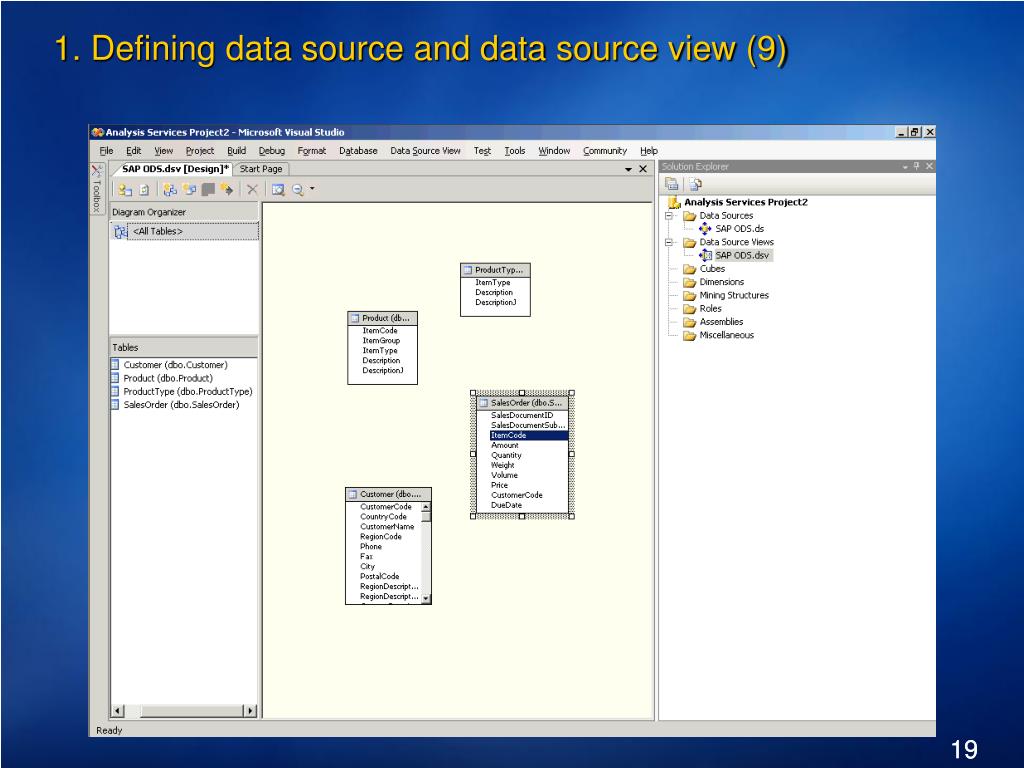Screen dimensions: 1024x768
Task: Click the star-with-arrow toolbar icon
Action: (227, 189)
